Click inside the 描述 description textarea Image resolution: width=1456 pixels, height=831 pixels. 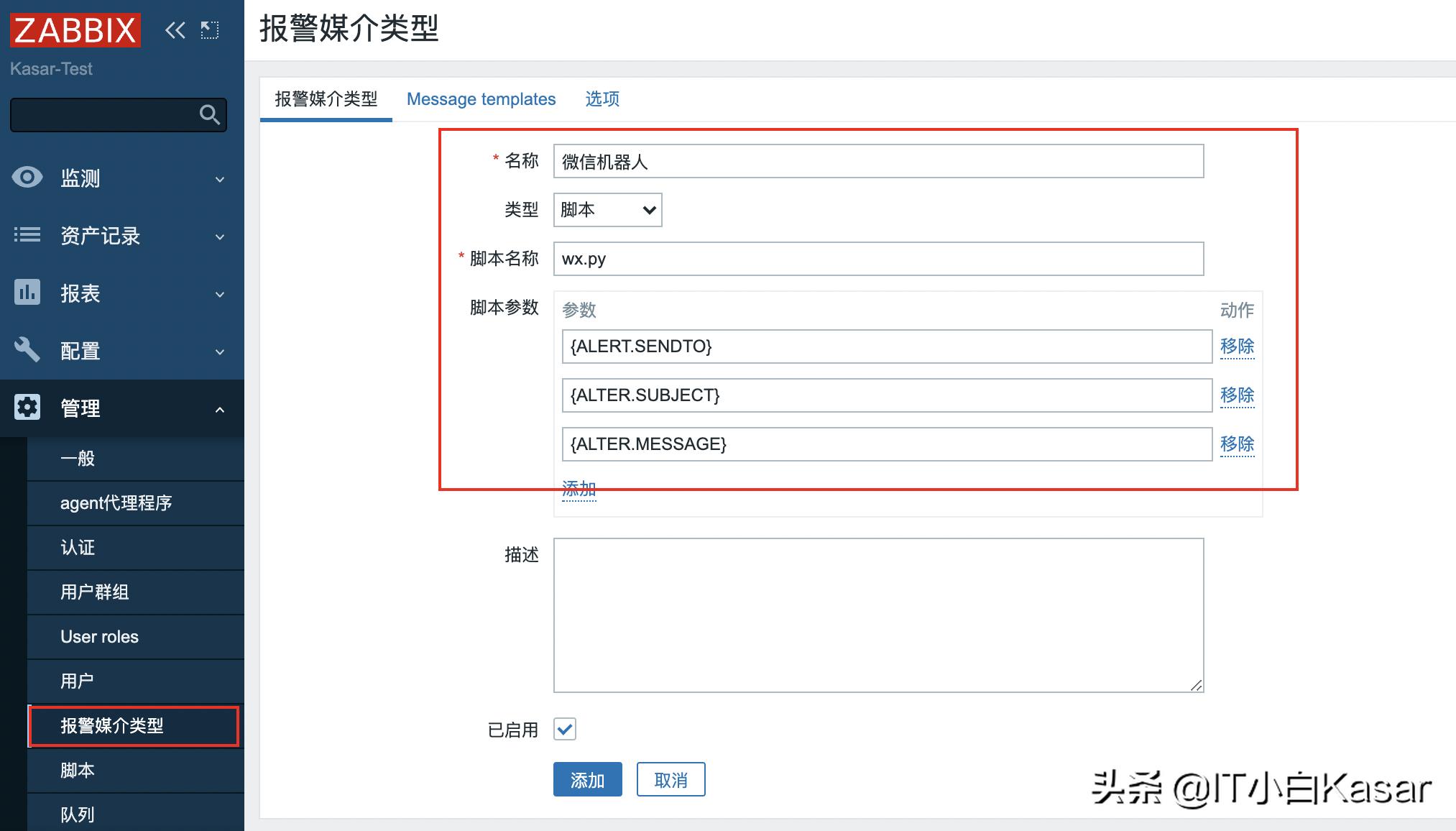click(x=877, y=615)
